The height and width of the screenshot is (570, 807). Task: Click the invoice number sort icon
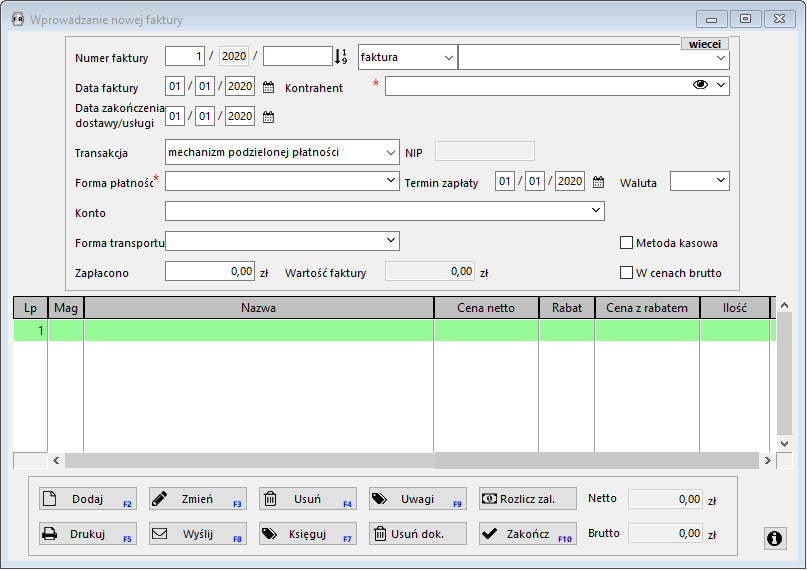(x=341, y=57)
